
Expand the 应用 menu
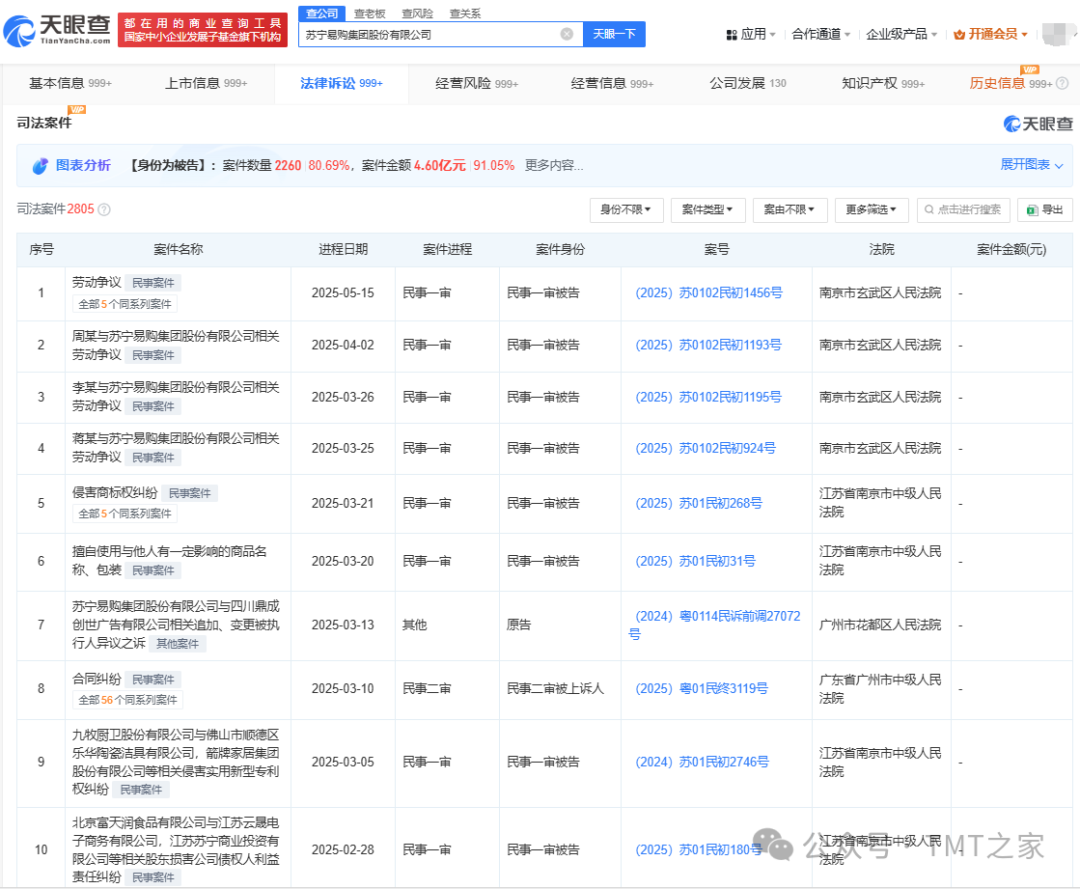(x=752, y=34)
